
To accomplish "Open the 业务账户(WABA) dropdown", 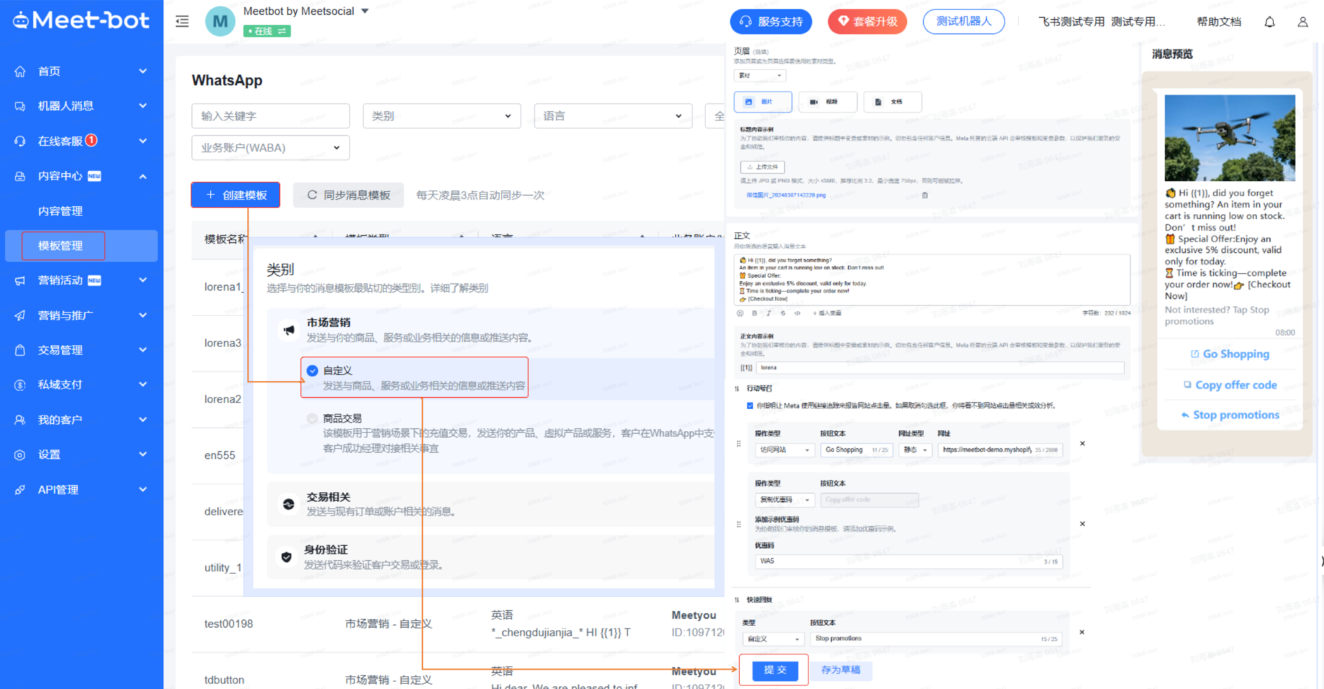I will (271, 148).
